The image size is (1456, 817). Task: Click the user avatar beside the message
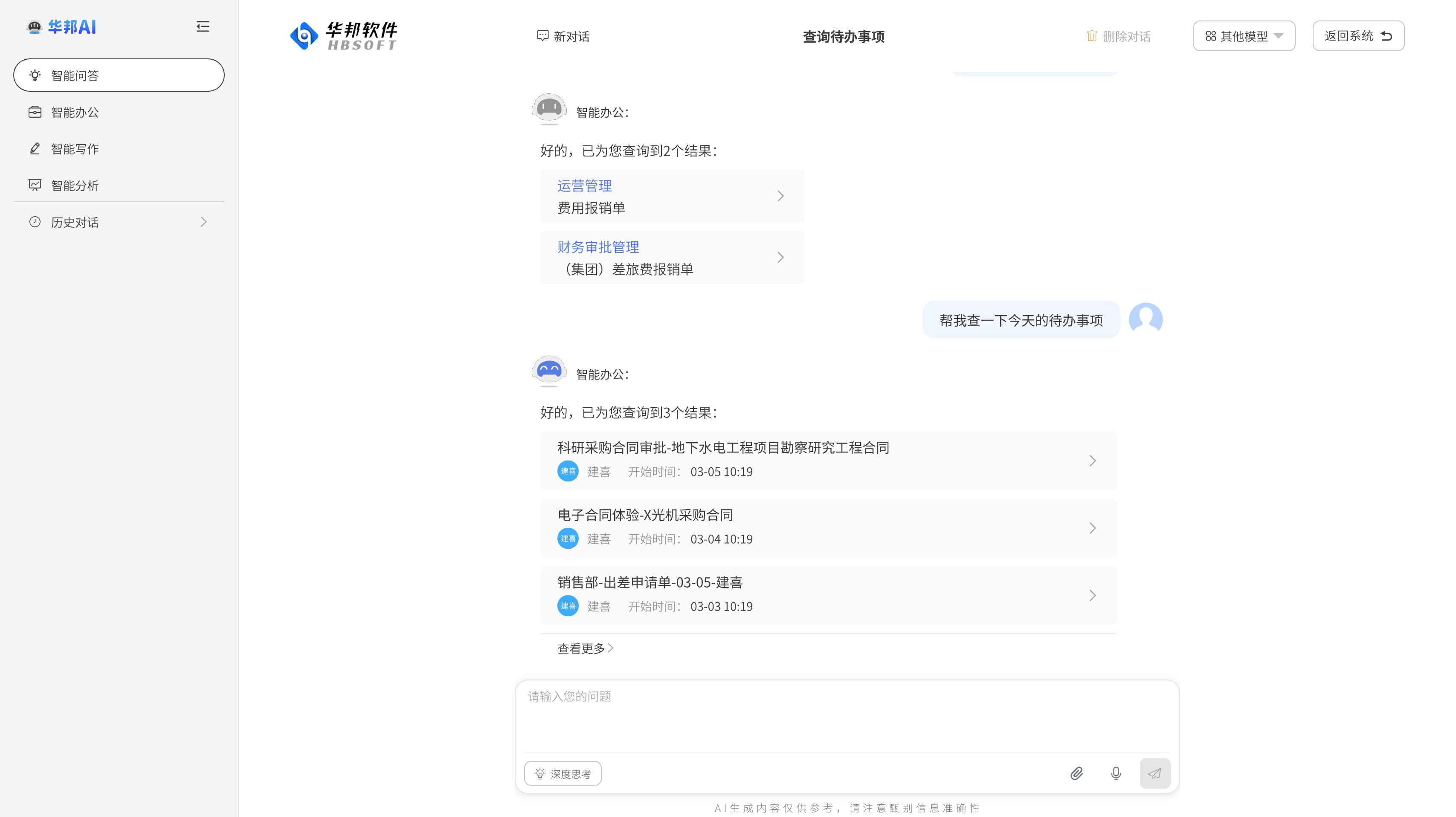[x=1146, y=319]
